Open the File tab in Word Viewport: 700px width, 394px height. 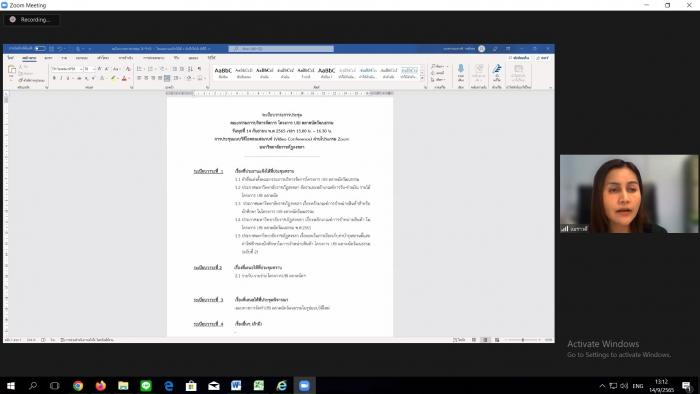pos(10,58)
